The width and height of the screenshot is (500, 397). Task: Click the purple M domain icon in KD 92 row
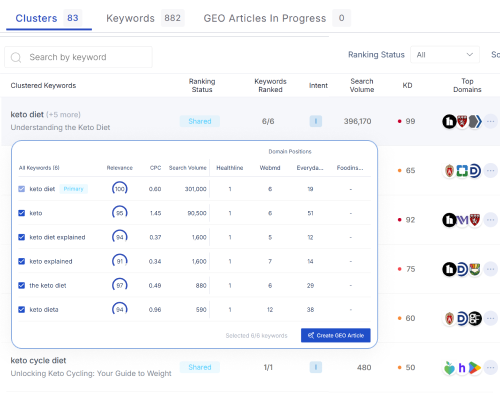tap(462, 220)
